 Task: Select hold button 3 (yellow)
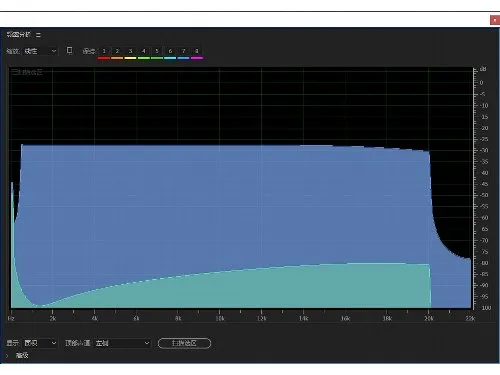(x=130, y=52)
